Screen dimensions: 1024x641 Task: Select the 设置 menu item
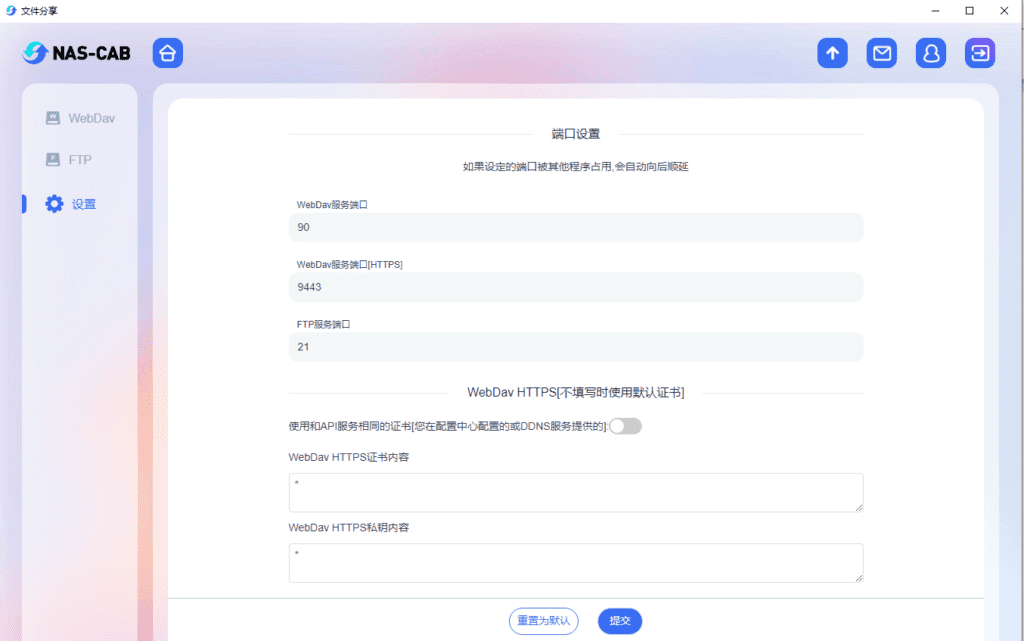point(84,204)
